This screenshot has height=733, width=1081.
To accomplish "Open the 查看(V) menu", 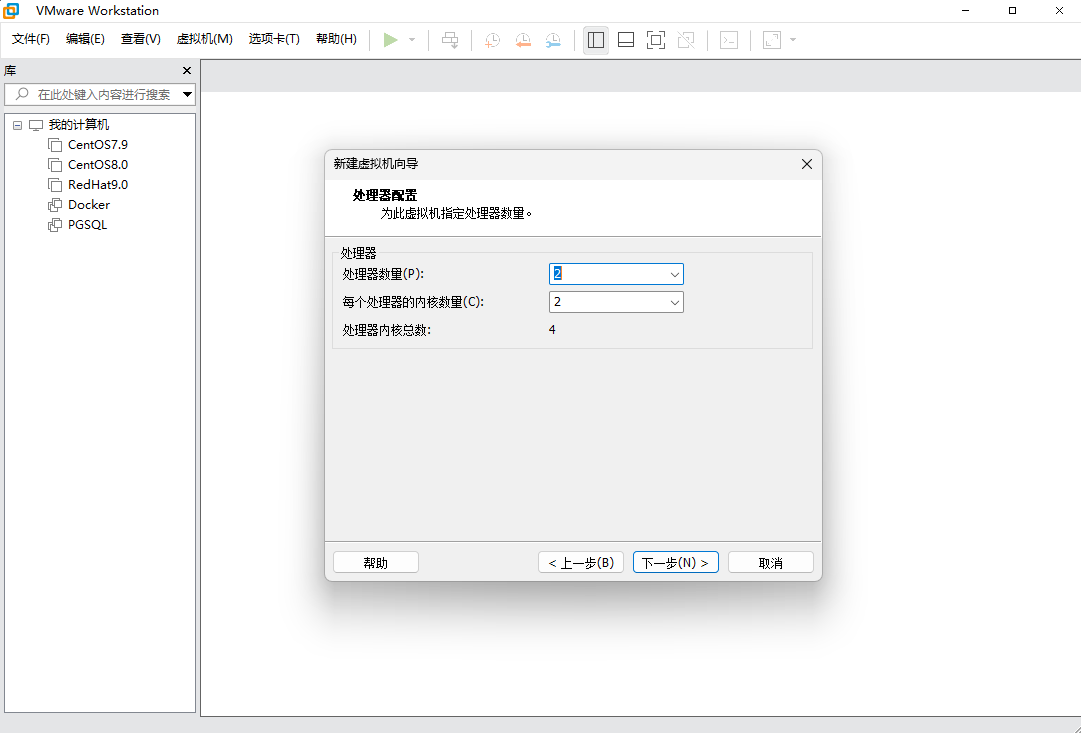I will (x=141, y=39).
